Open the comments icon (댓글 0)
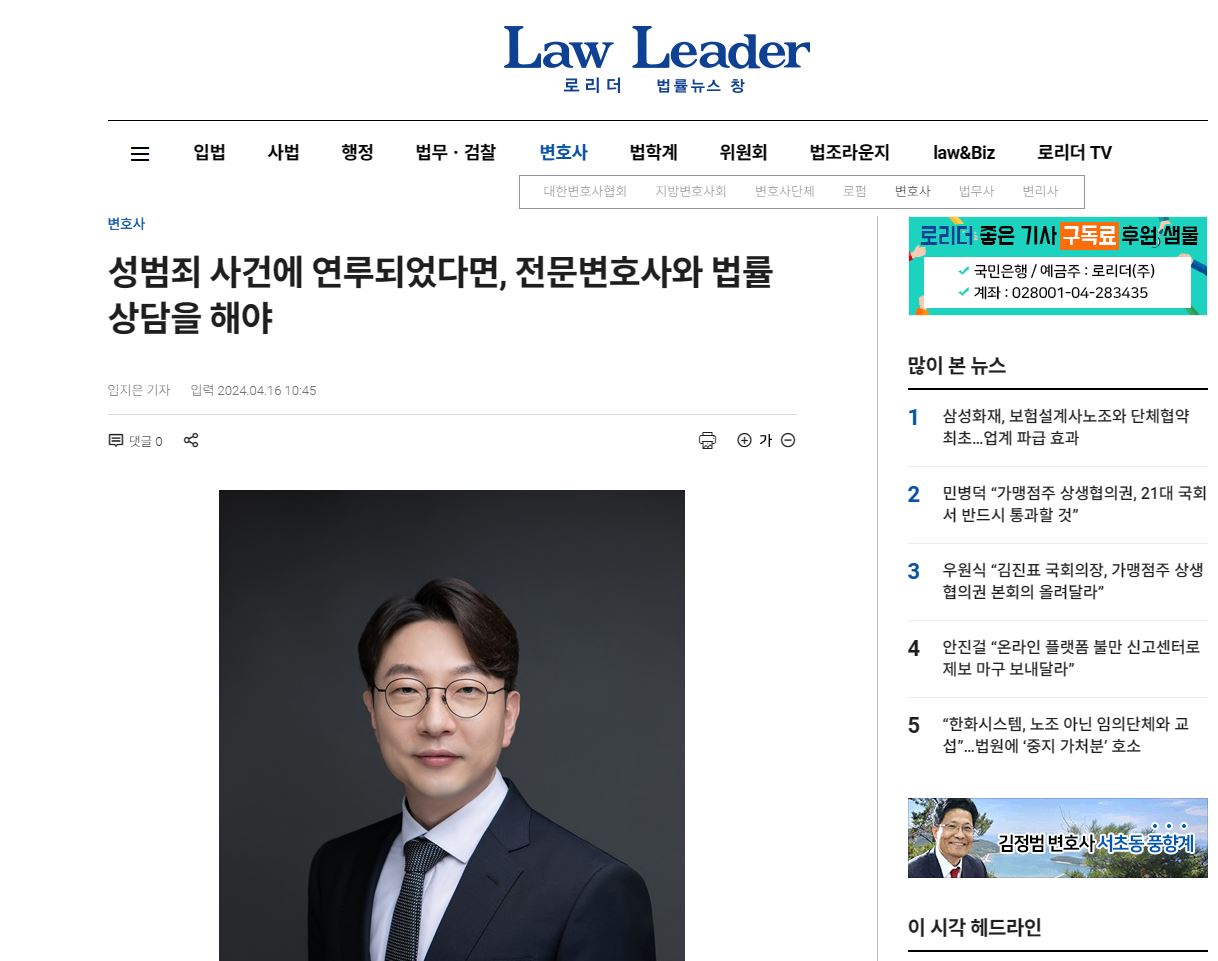The width and height of the screenshot is (1218, 961). [135, 441]
